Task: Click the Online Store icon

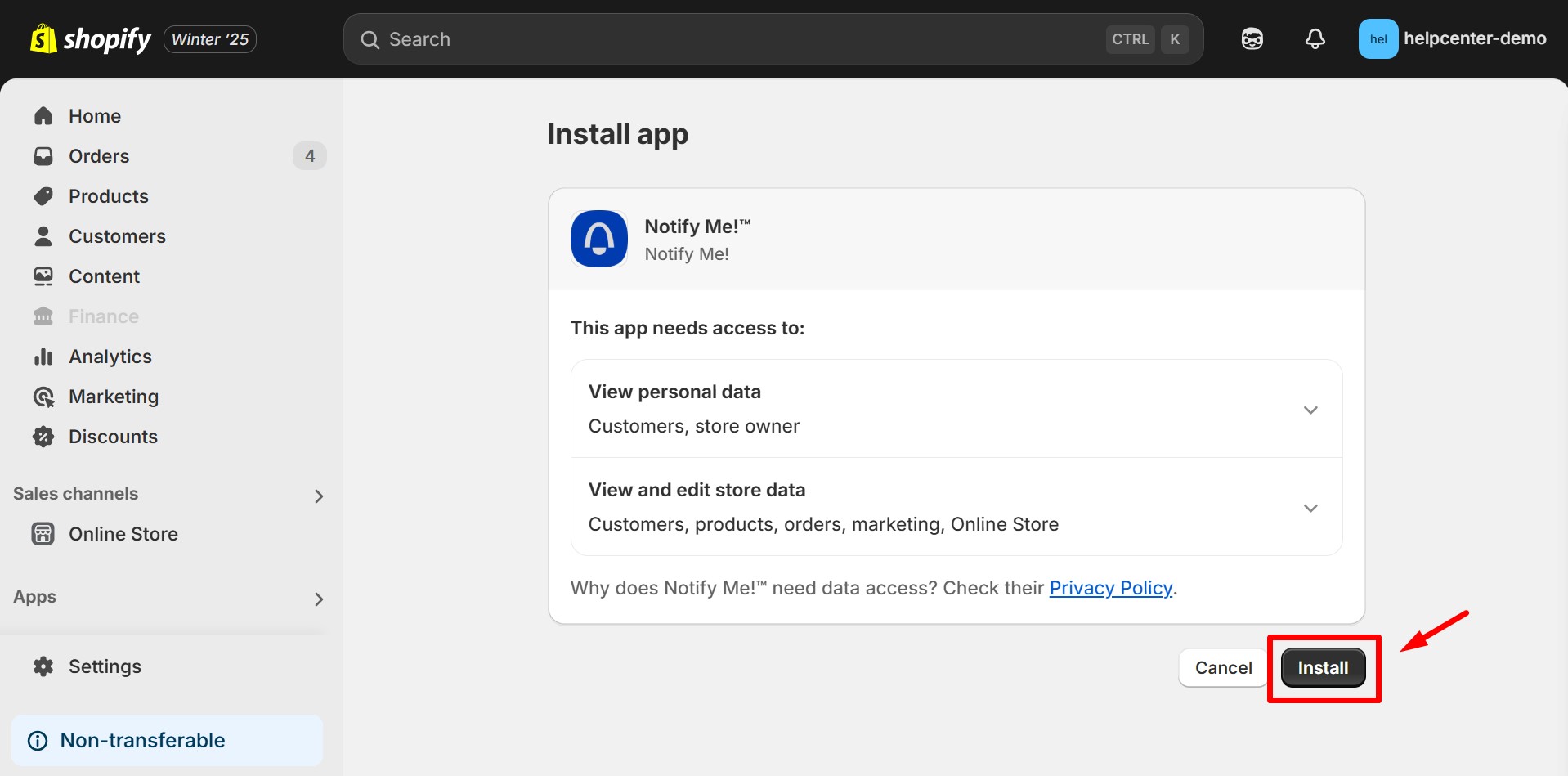Action: tap(43, 534)
